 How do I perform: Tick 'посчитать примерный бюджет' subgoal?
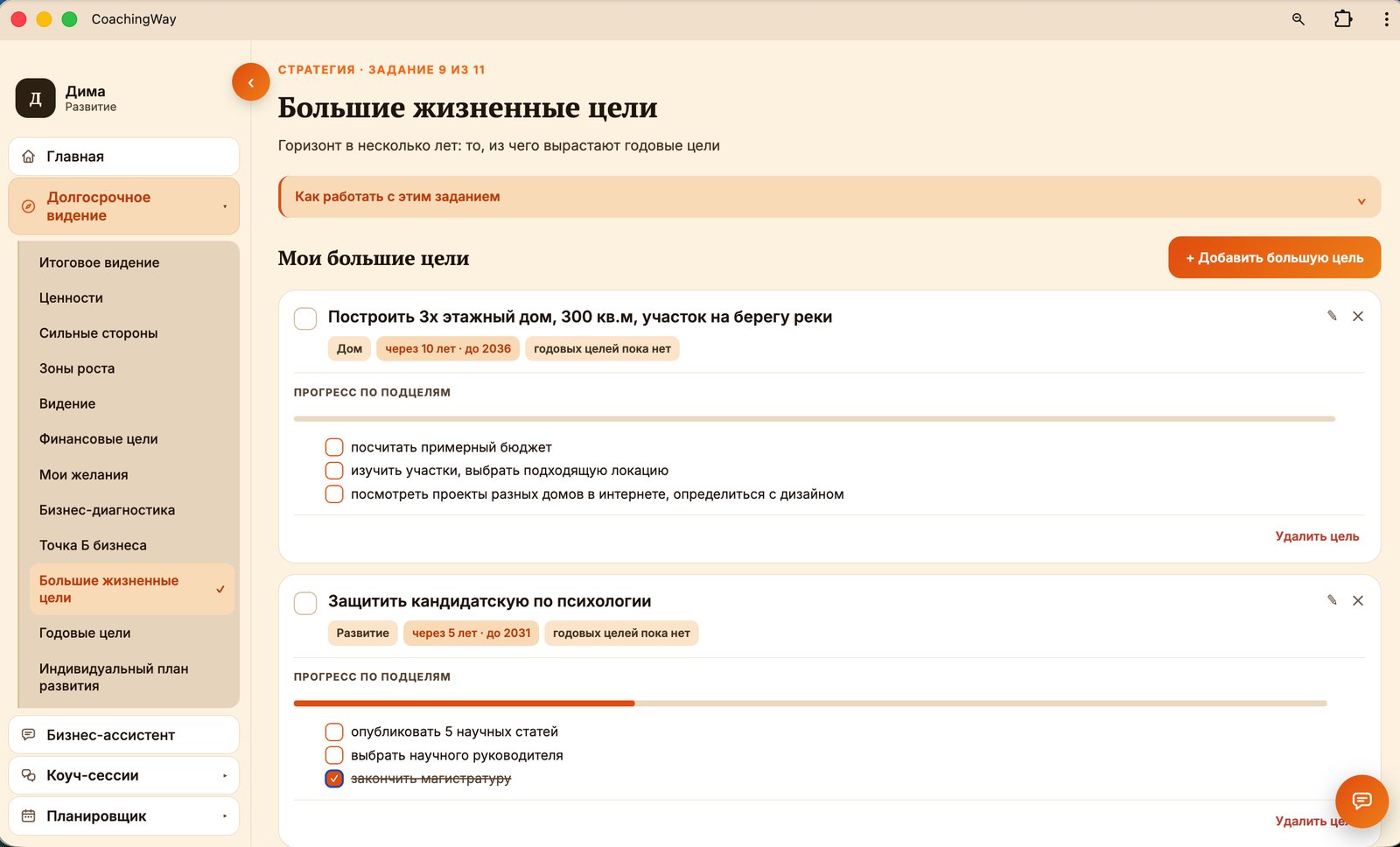(x=334, y=447)
